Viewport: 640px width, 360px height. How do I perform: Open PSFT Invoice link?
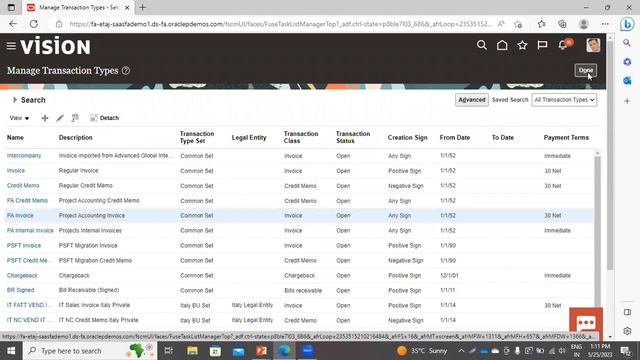pos(24,245)
